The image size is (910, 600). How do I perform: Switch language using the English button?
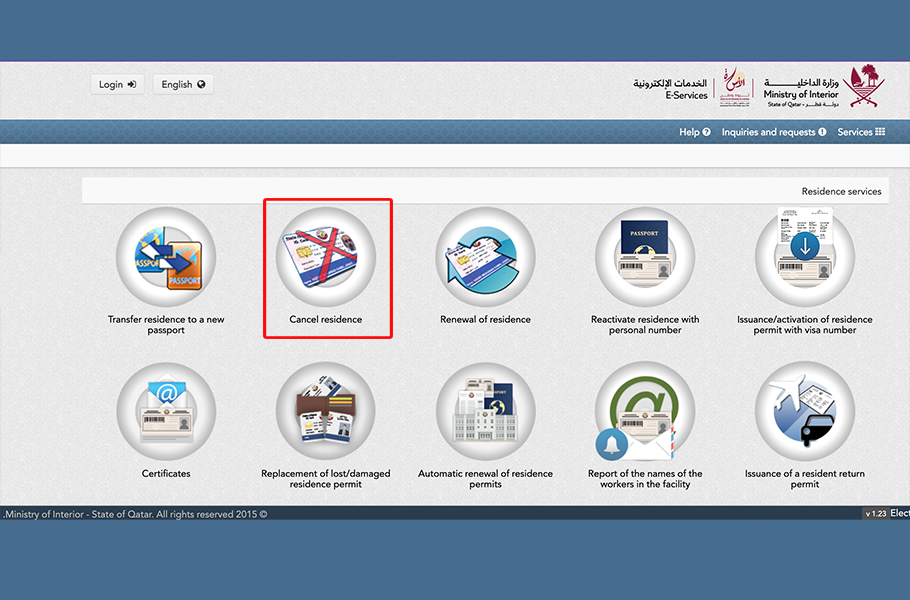(x=183, y=85)
